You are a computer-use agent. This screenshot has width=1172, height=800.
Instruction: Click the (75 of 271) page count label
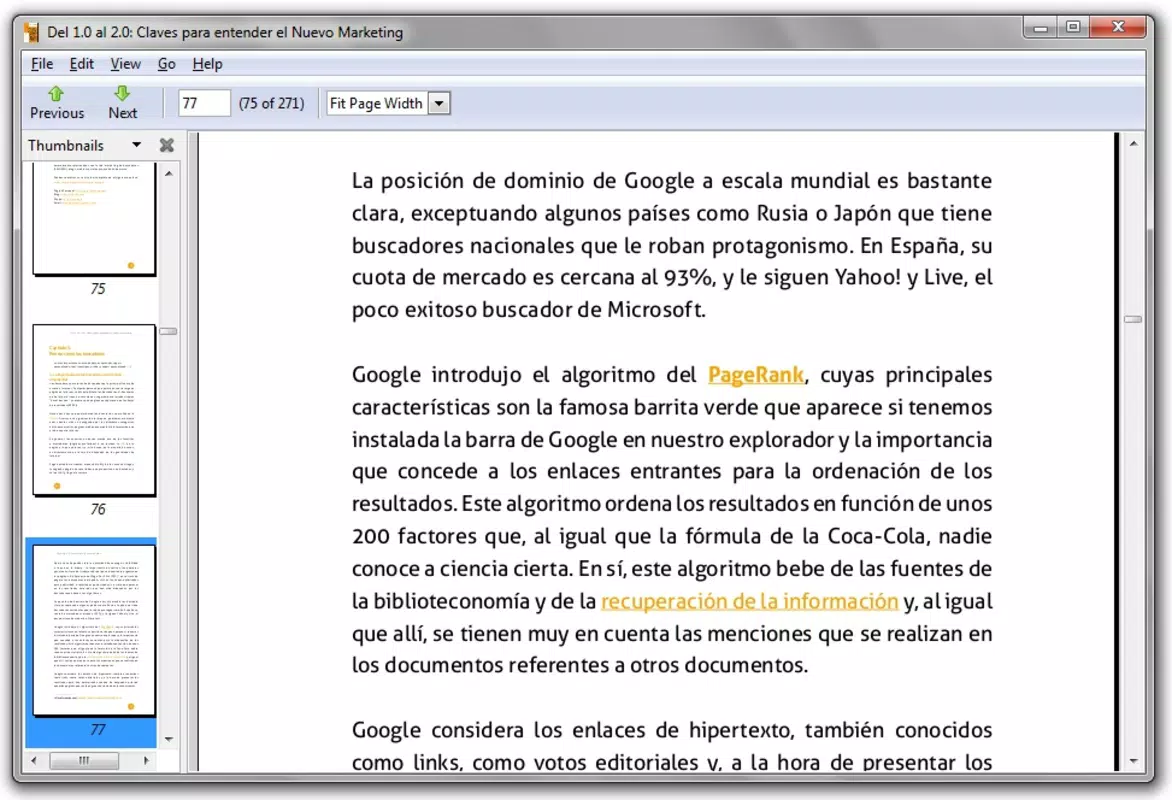pyautogui.click(x=271, y=103)
